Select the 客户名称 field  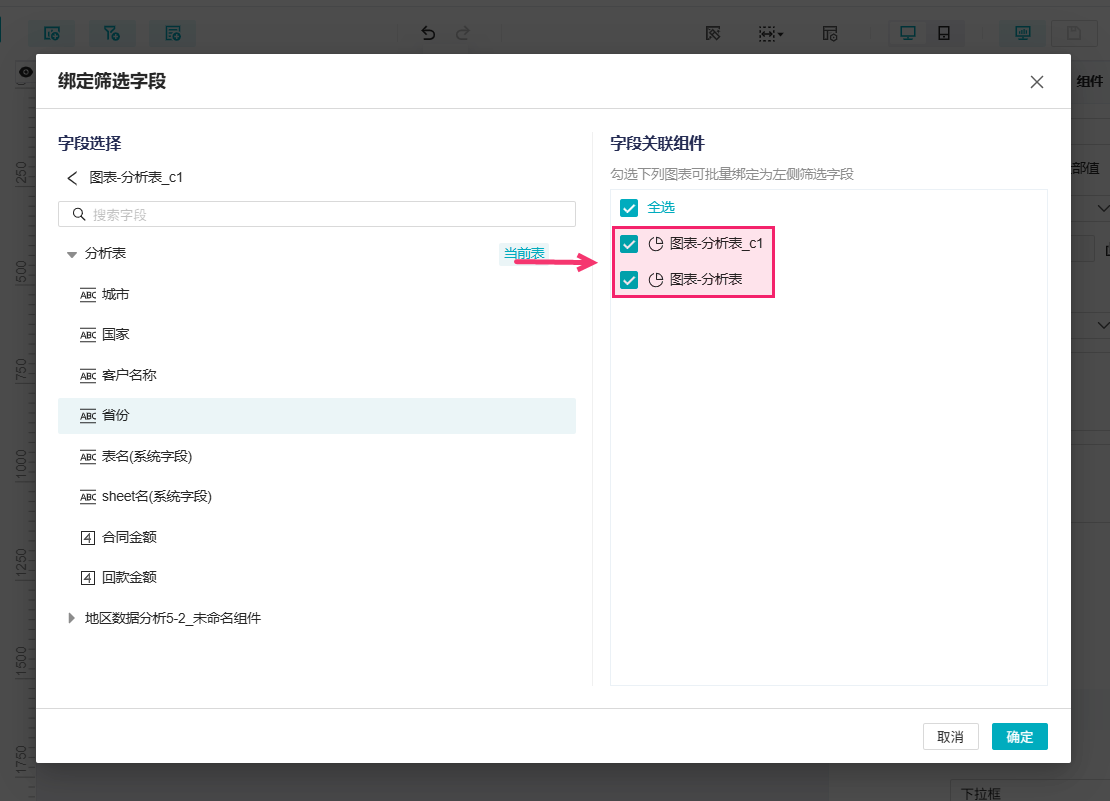pos(129,375)
